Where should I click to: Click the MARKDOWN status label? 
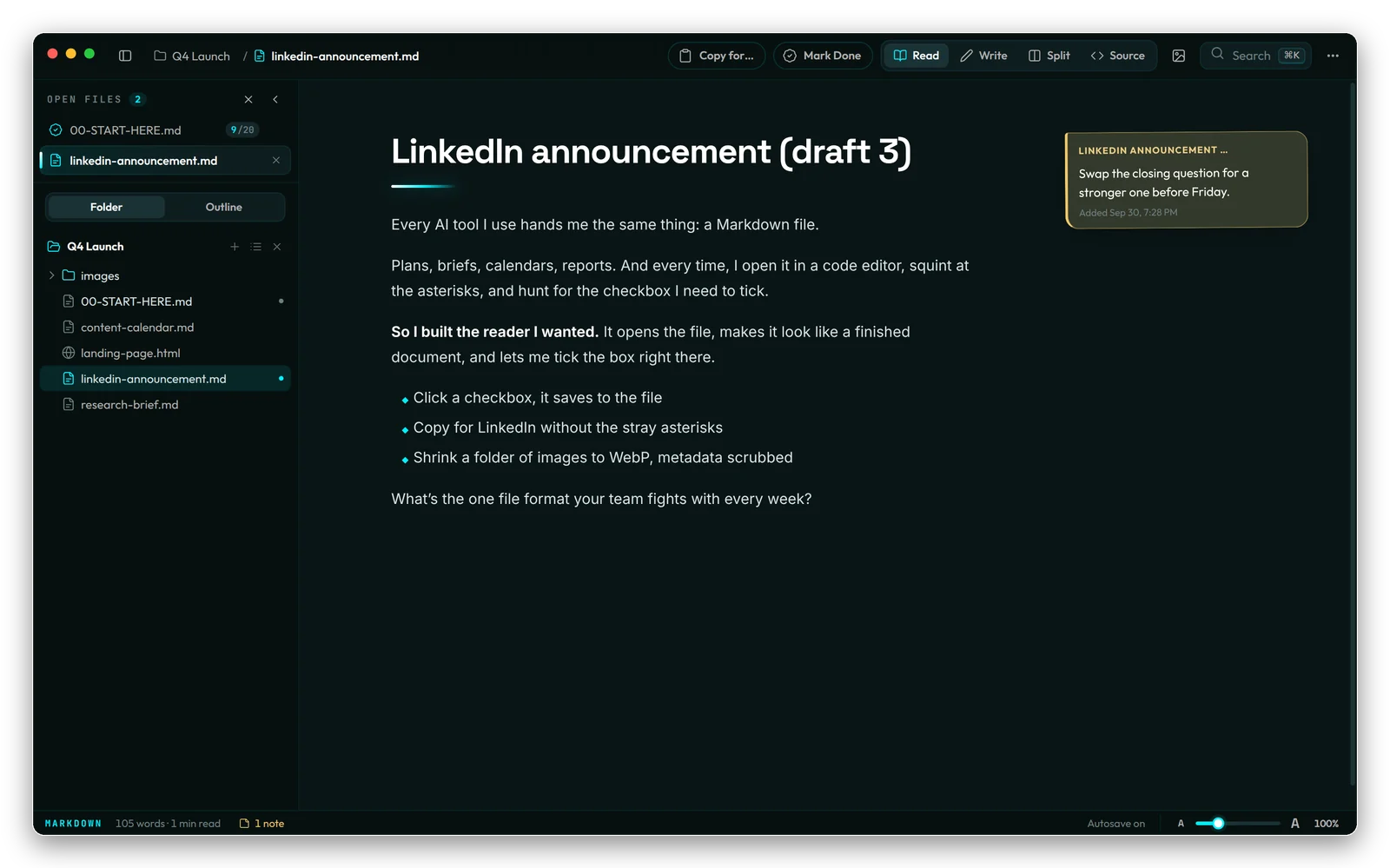[73, 824]
